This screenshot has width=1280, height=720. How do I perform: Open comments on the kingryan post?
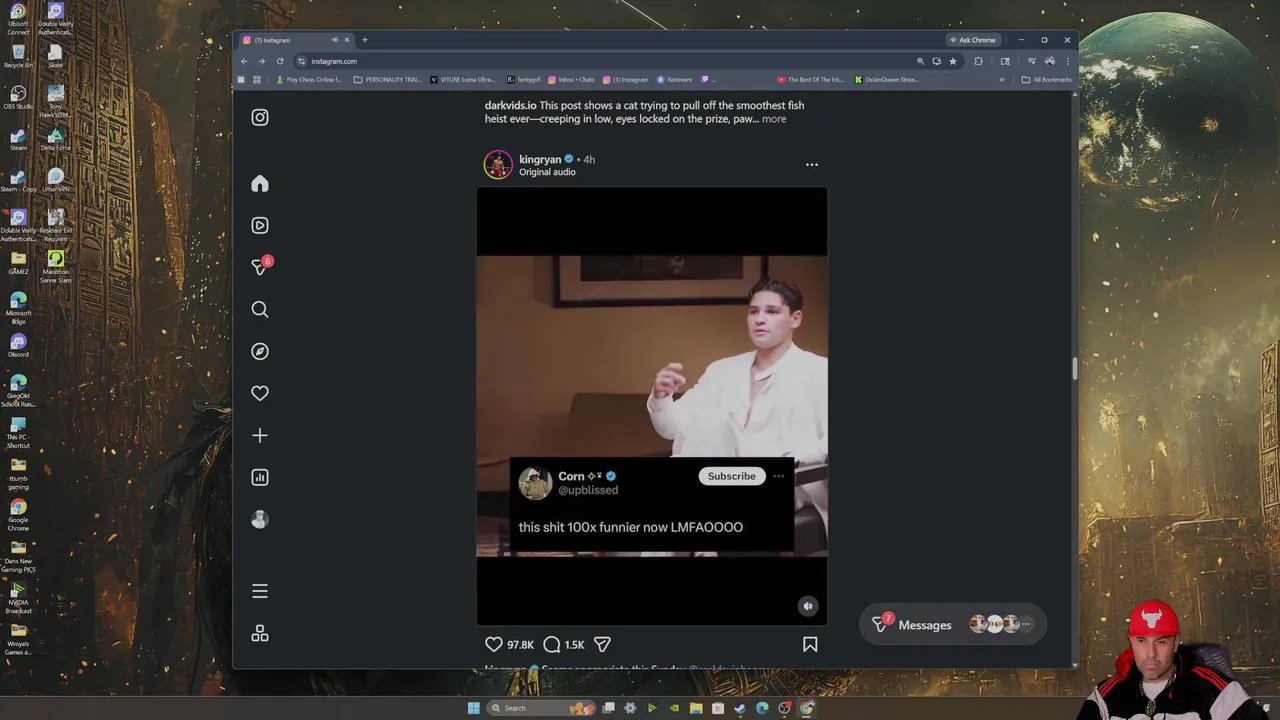(552, 645)
